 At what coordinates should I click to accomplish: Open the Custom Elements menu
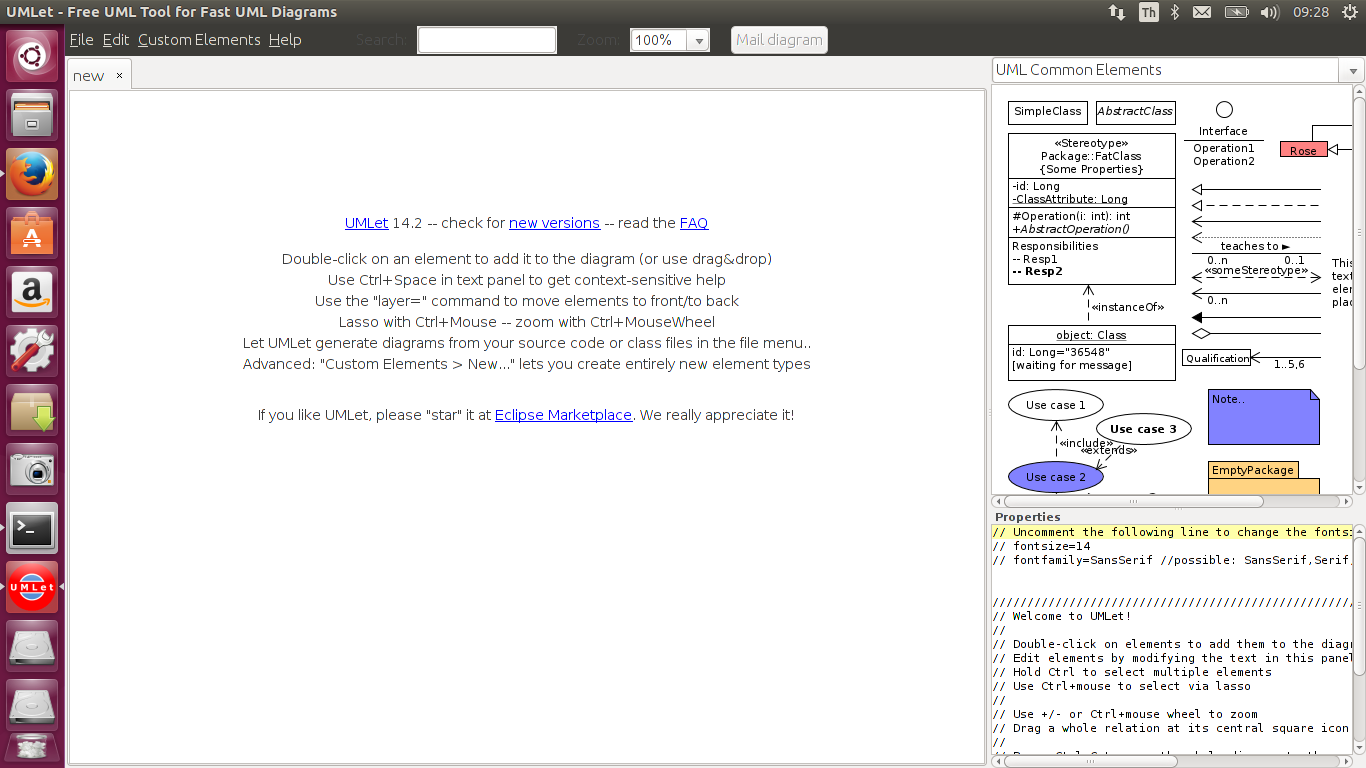[x=199, y=40]
